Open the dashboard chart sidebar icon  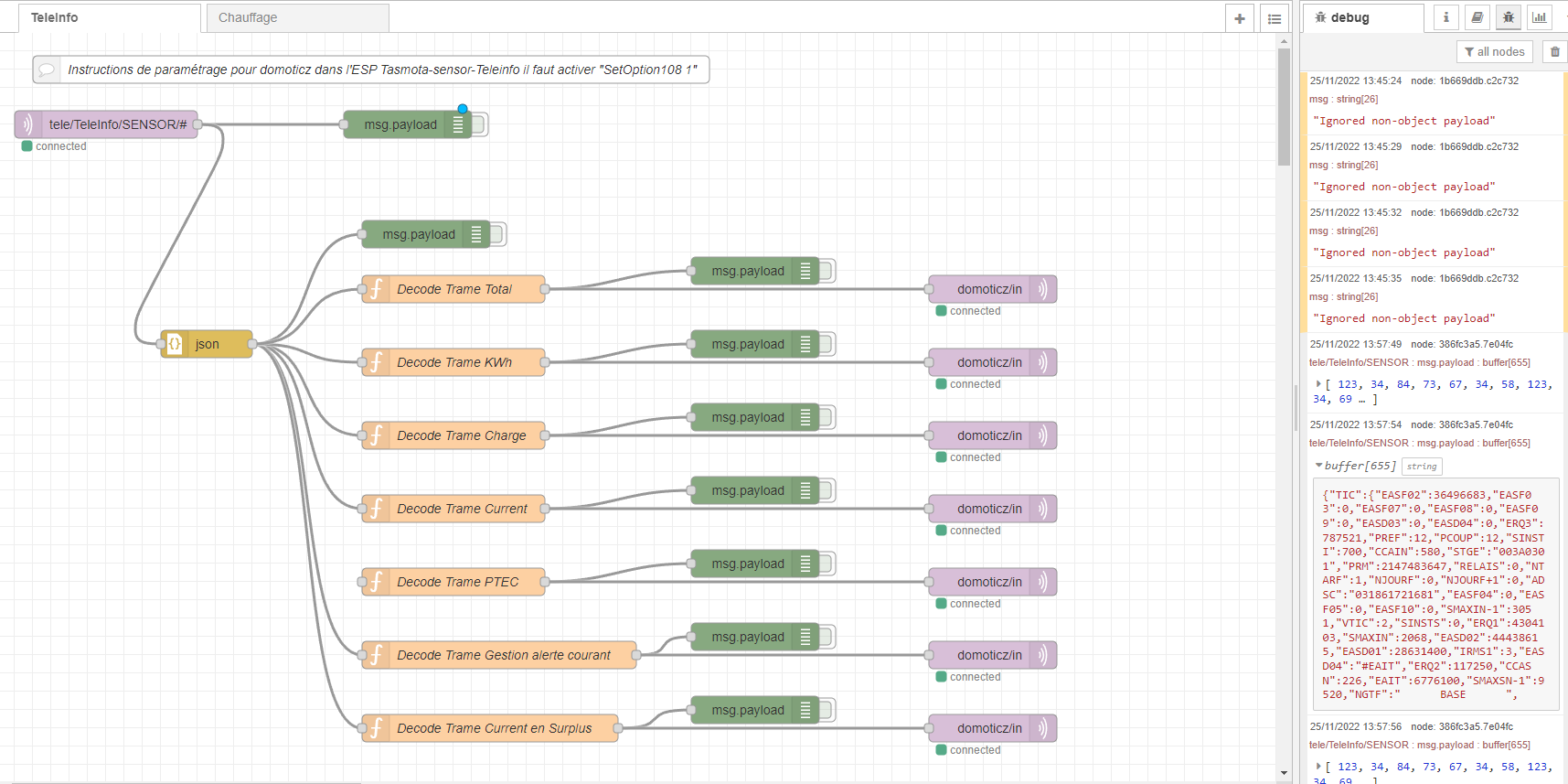tap(1540, 17)
